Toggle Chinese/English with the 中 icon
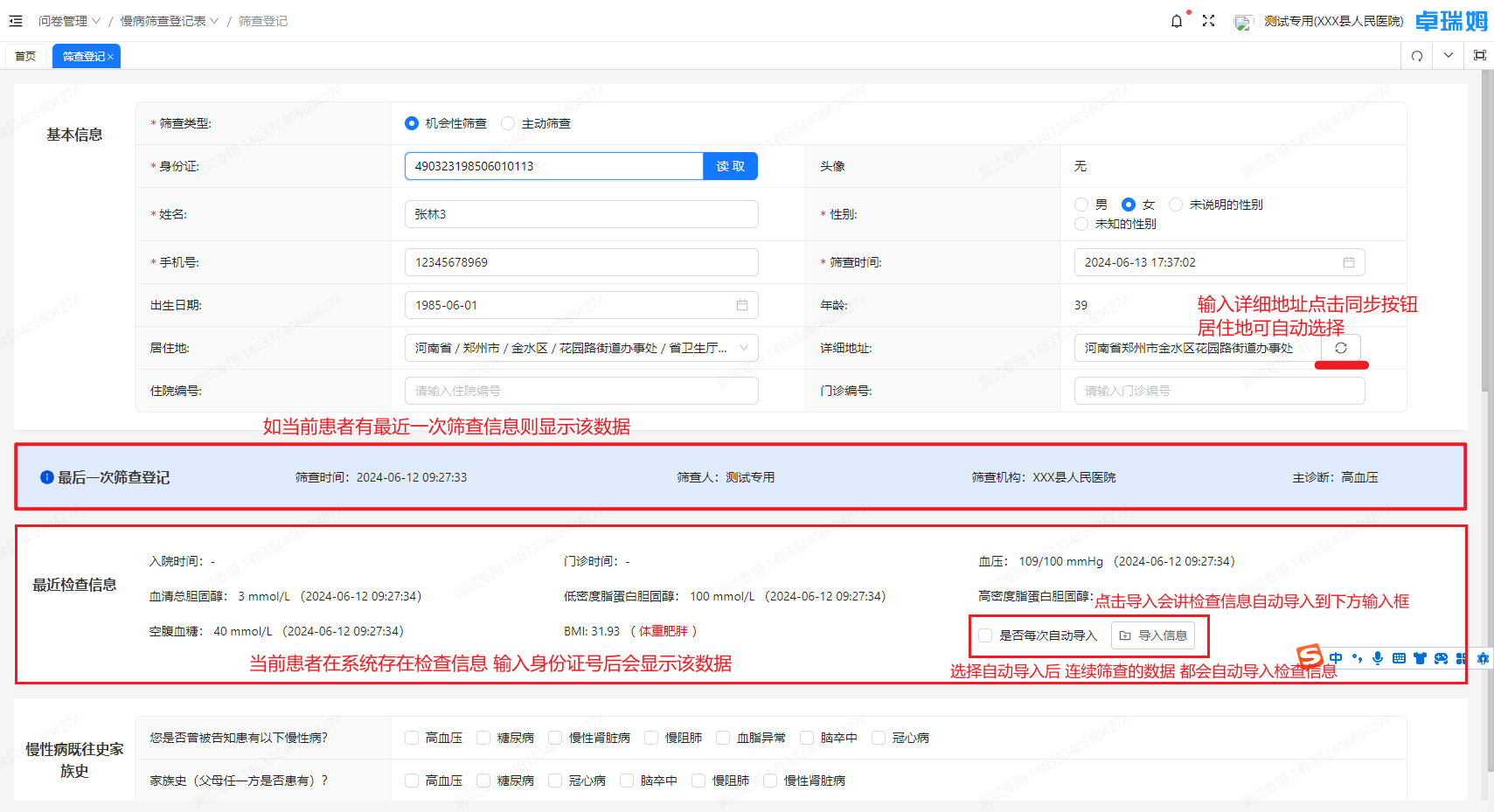This screenshot has width=1494, height=812. pos(1335,658)
